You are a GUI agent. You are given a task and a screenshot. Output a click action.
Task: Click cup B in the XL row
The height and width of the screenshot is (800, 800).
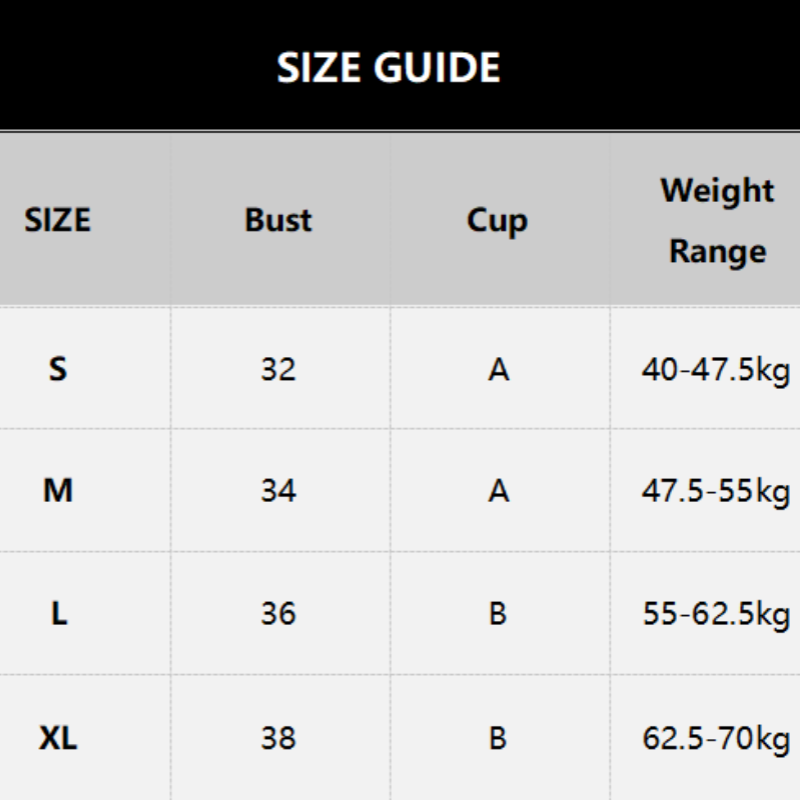[x=497, y=738]
